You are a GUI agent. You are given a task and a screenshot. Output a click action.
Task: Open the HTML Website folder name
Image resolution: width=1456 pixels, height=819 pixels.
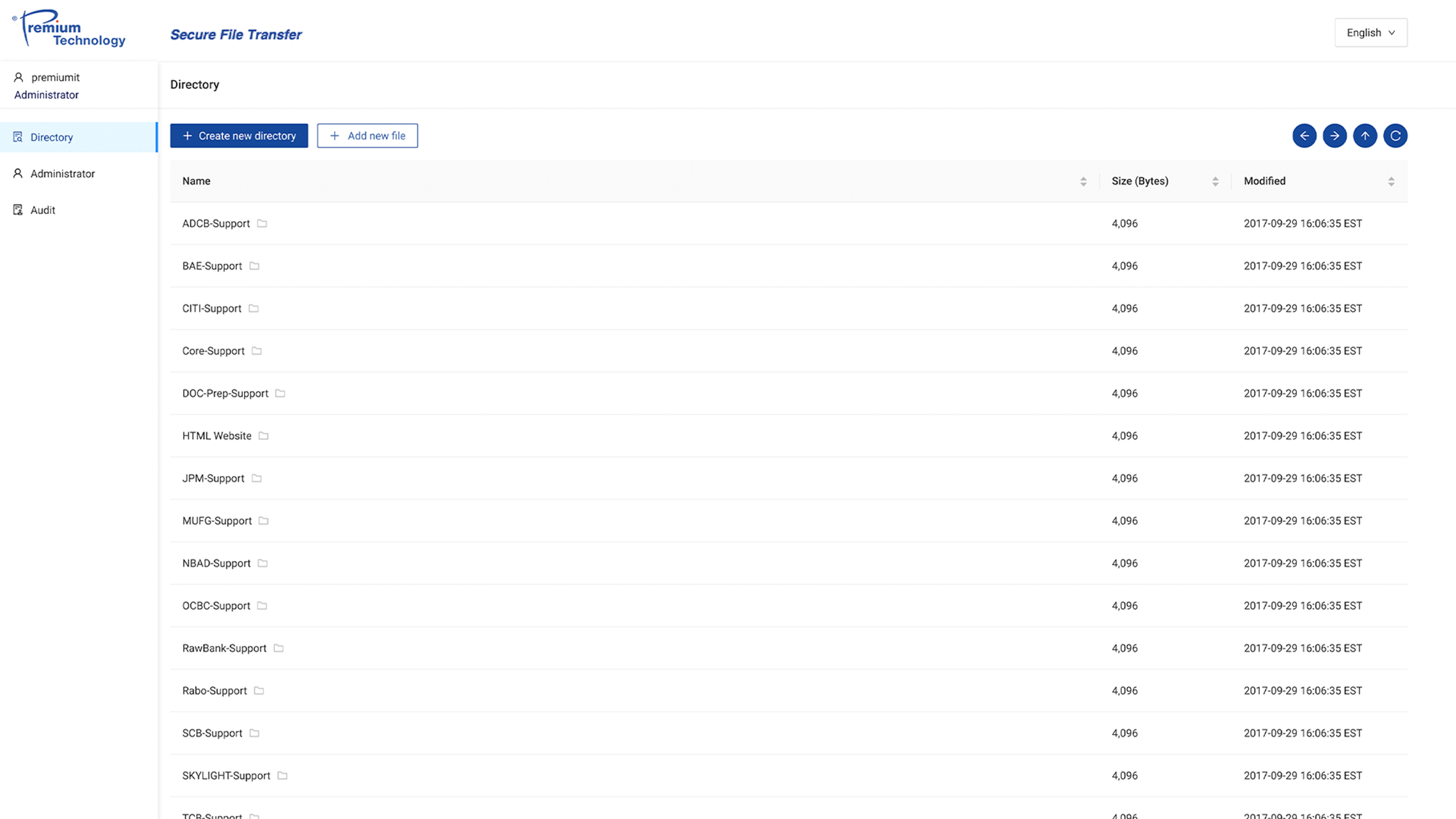coord(217,436)
